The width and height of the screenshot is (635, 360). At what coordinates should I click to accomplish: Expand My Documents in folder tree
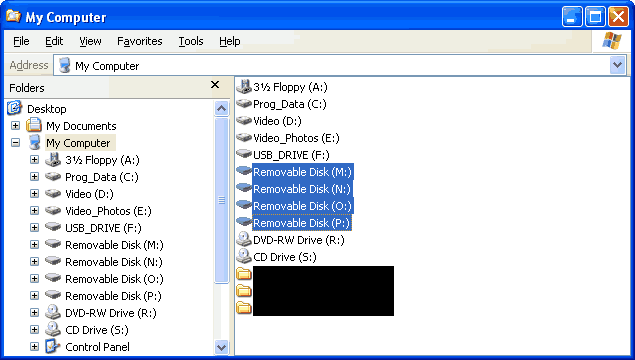click(x=15, y=126)
